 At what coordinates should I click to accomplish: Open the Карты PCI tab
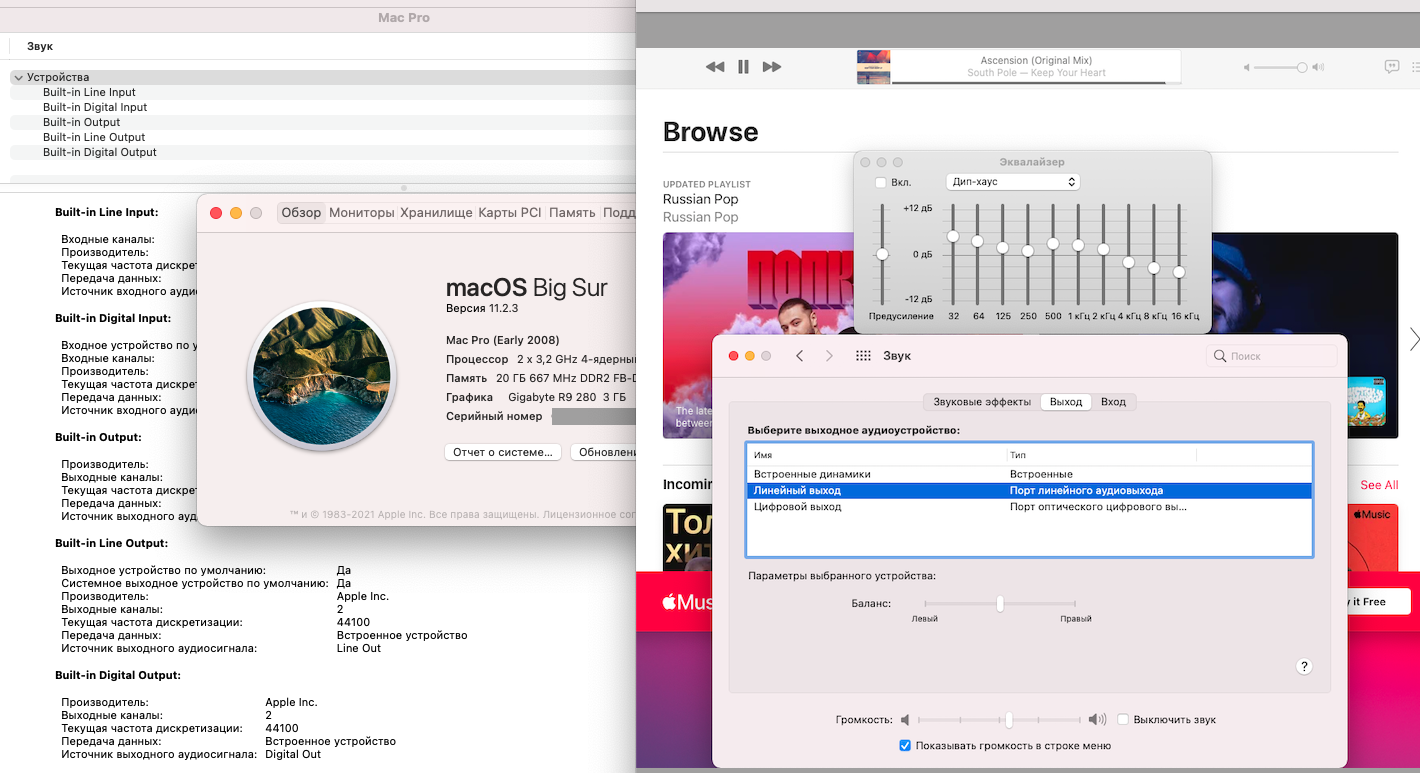510,212
